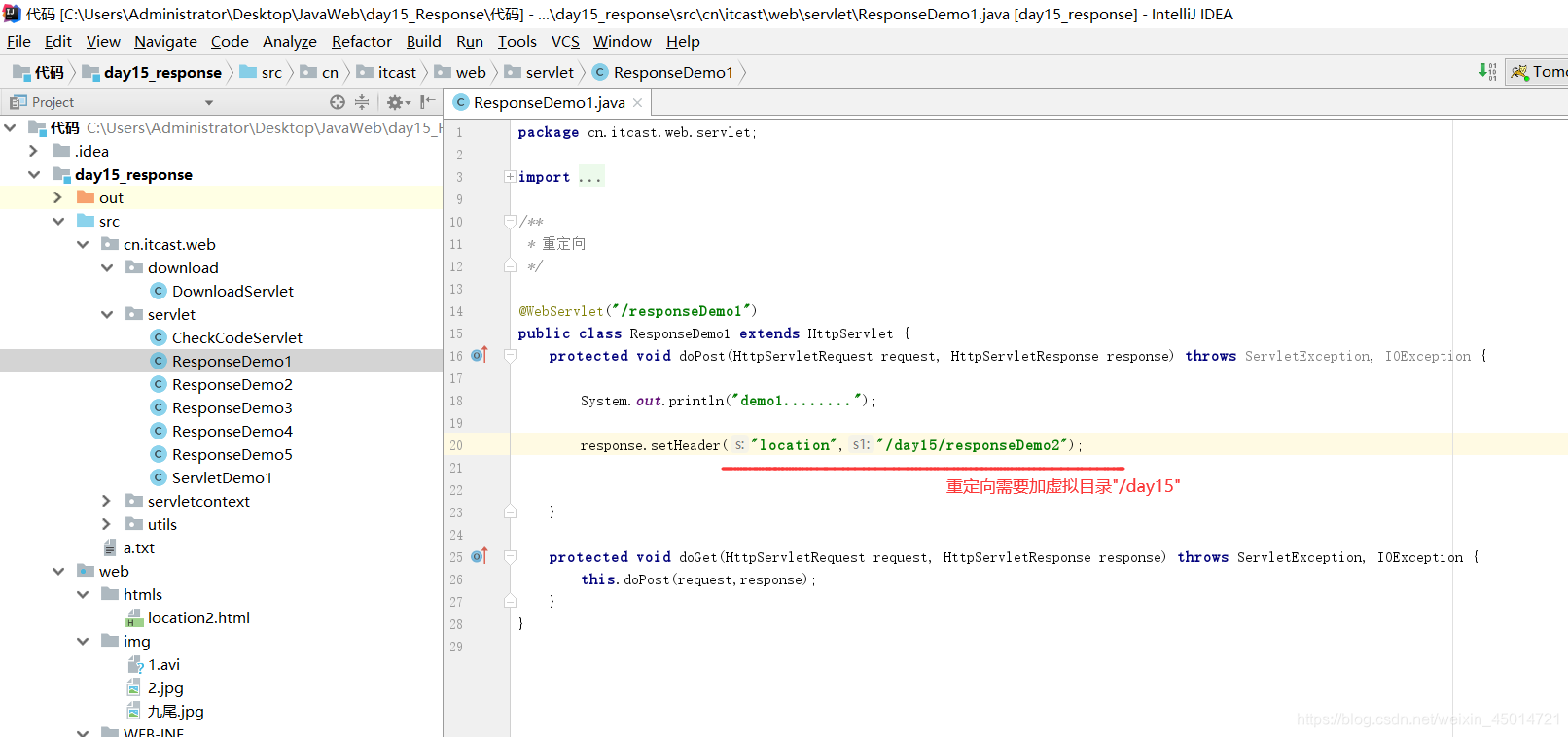Open the Help menu

click(683, 41)
